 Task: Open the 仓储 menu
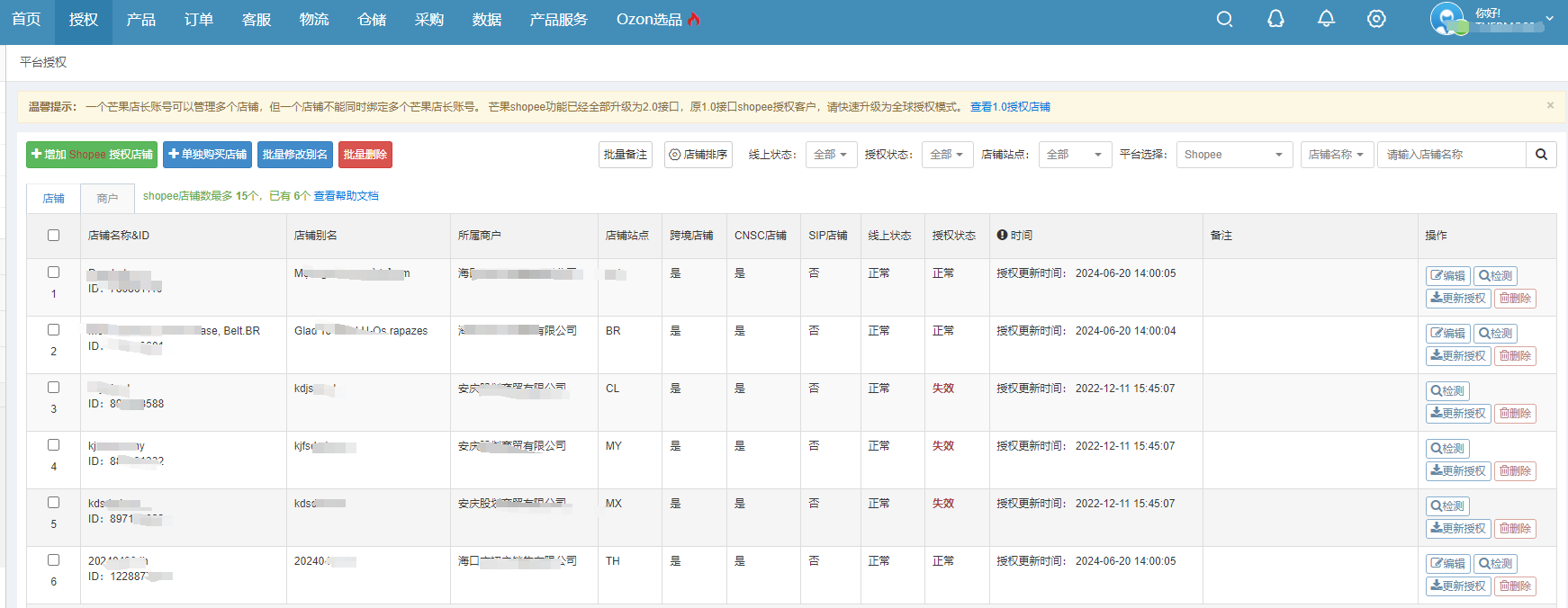[372, 19]
